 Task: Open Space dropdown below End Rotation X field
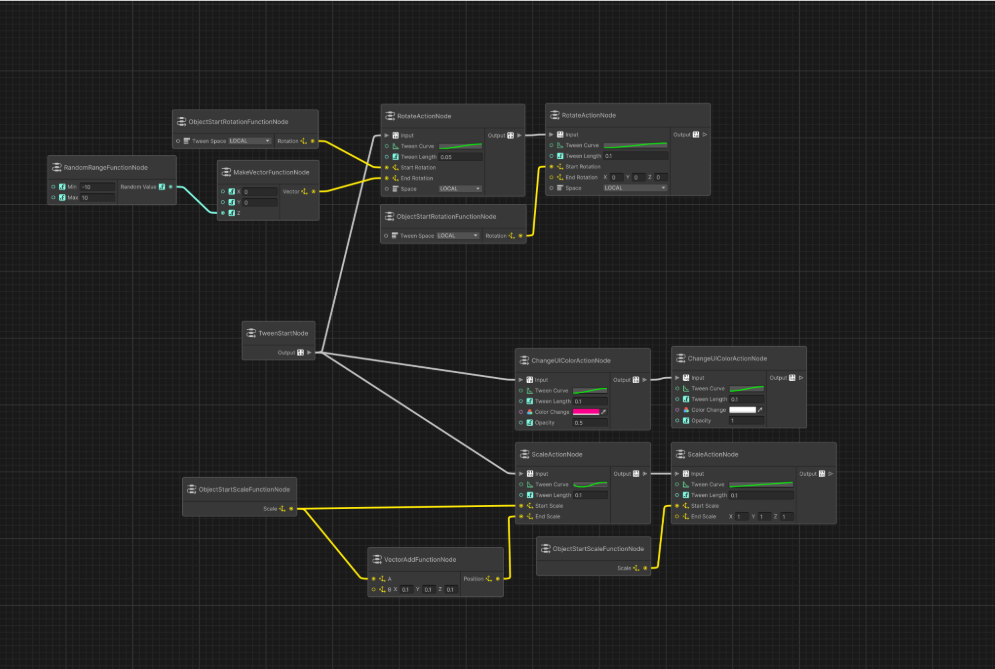(635, 188)
